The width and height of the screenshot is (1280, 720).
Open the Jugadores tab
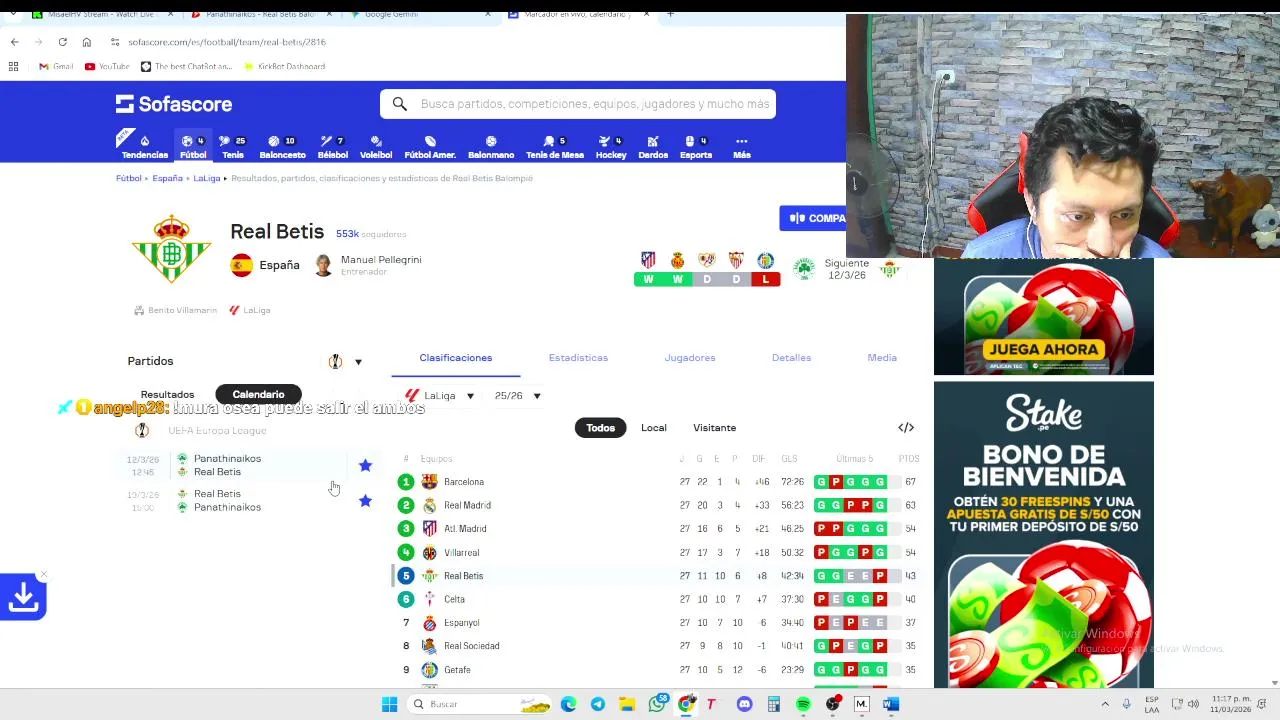click(x=690, y=357)
